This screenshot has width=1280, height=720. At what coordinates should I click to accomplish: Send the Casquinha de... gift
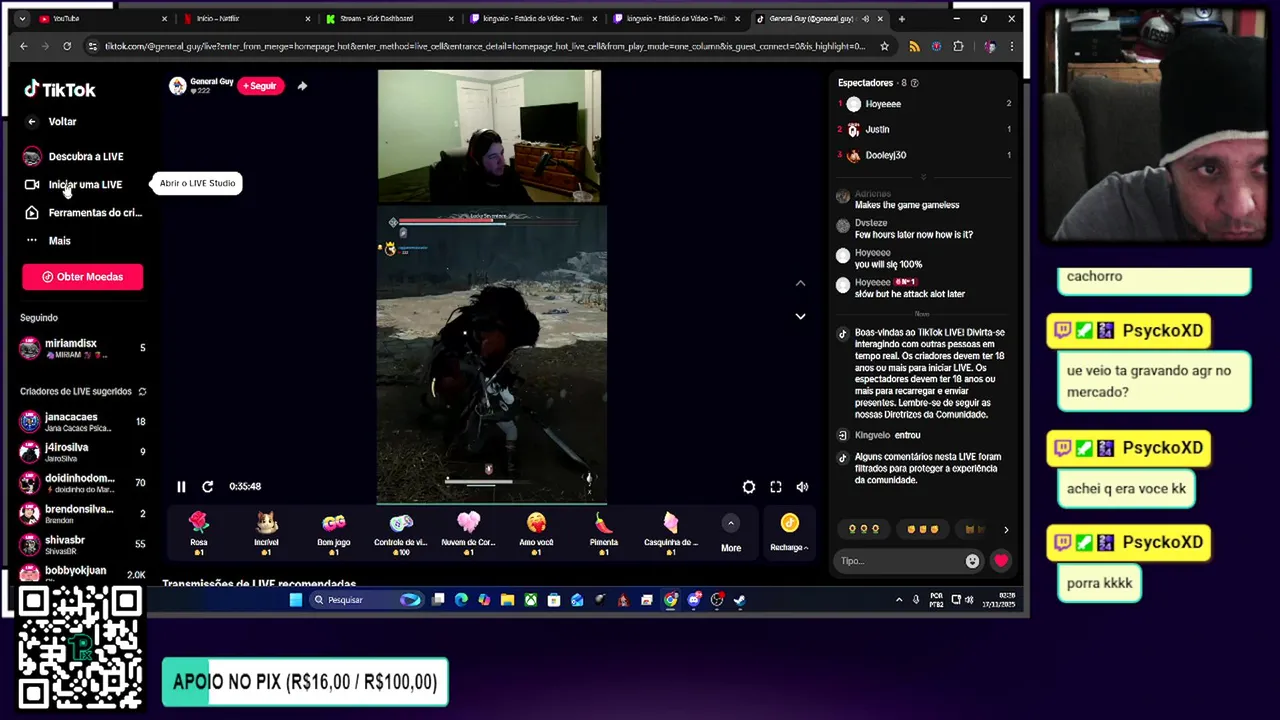point(670,533)
